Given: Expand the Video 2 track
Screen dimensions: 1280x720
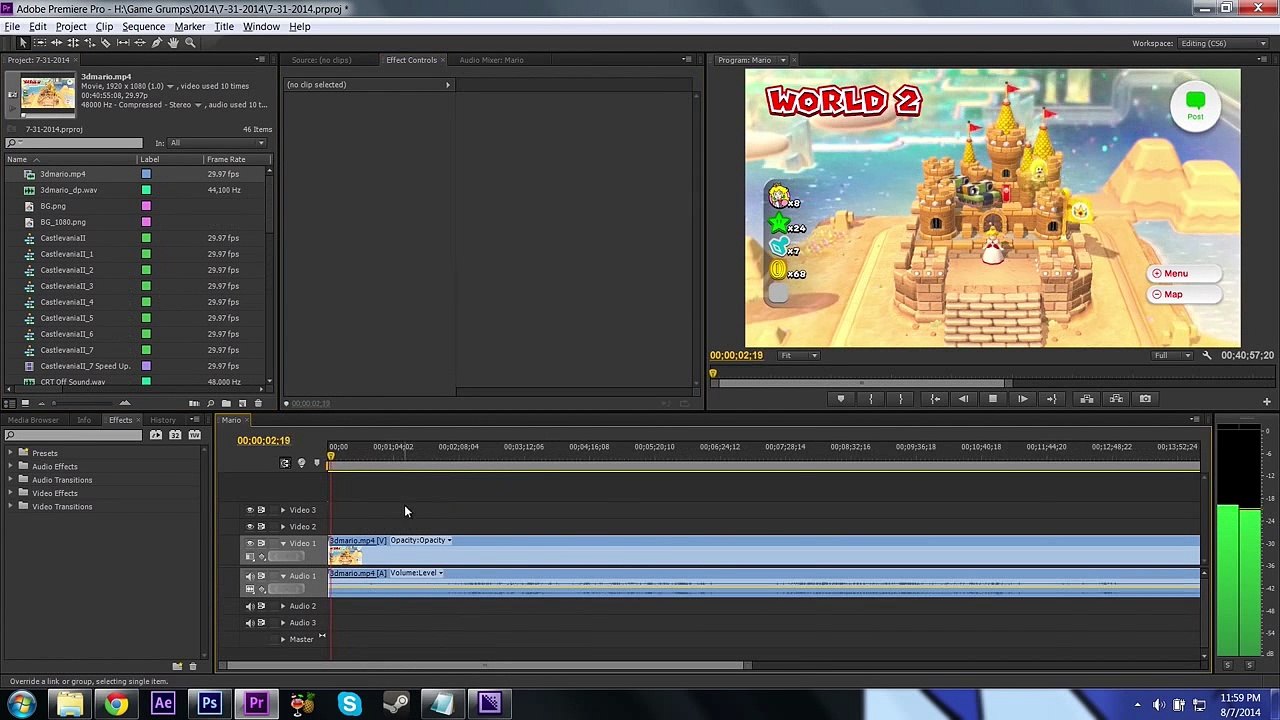Looking at the screenshot, I should 283,527.
